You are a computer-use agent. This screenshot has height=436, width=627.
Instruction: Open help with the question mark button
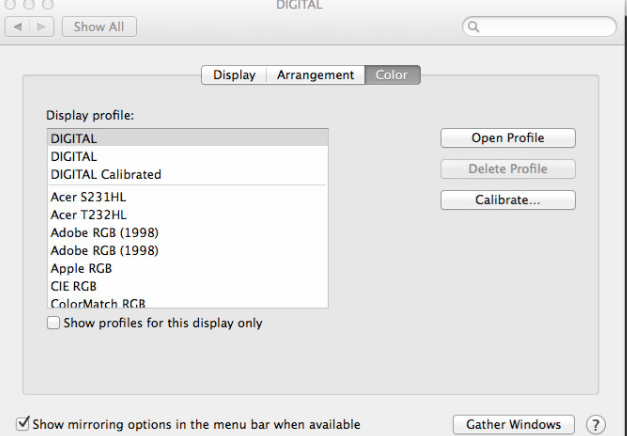coord(596,424)
